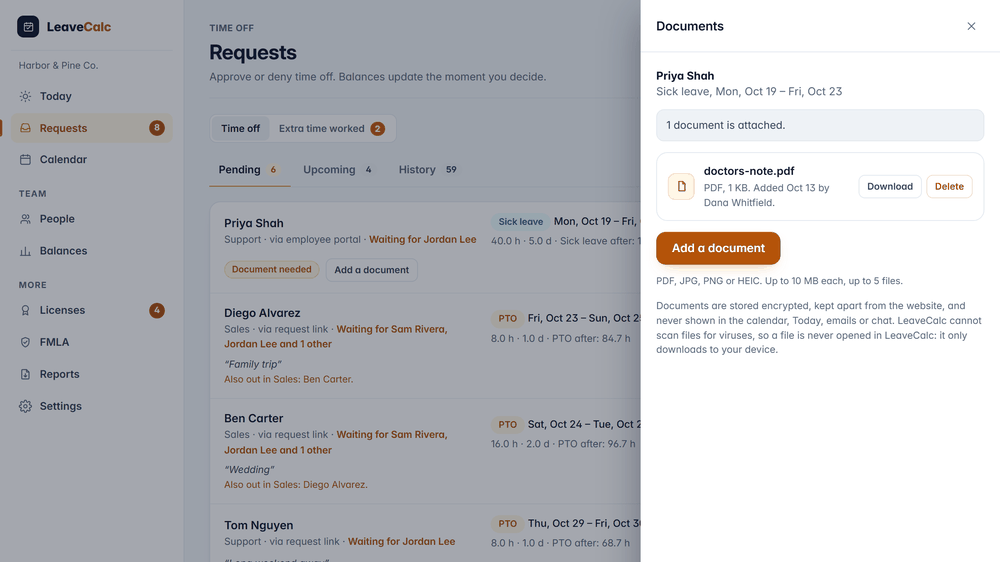This screenshot has width=1000, height=562.
Task: Click the PTO tag on Tom Nguyen's request
Action: pos(508,524)
